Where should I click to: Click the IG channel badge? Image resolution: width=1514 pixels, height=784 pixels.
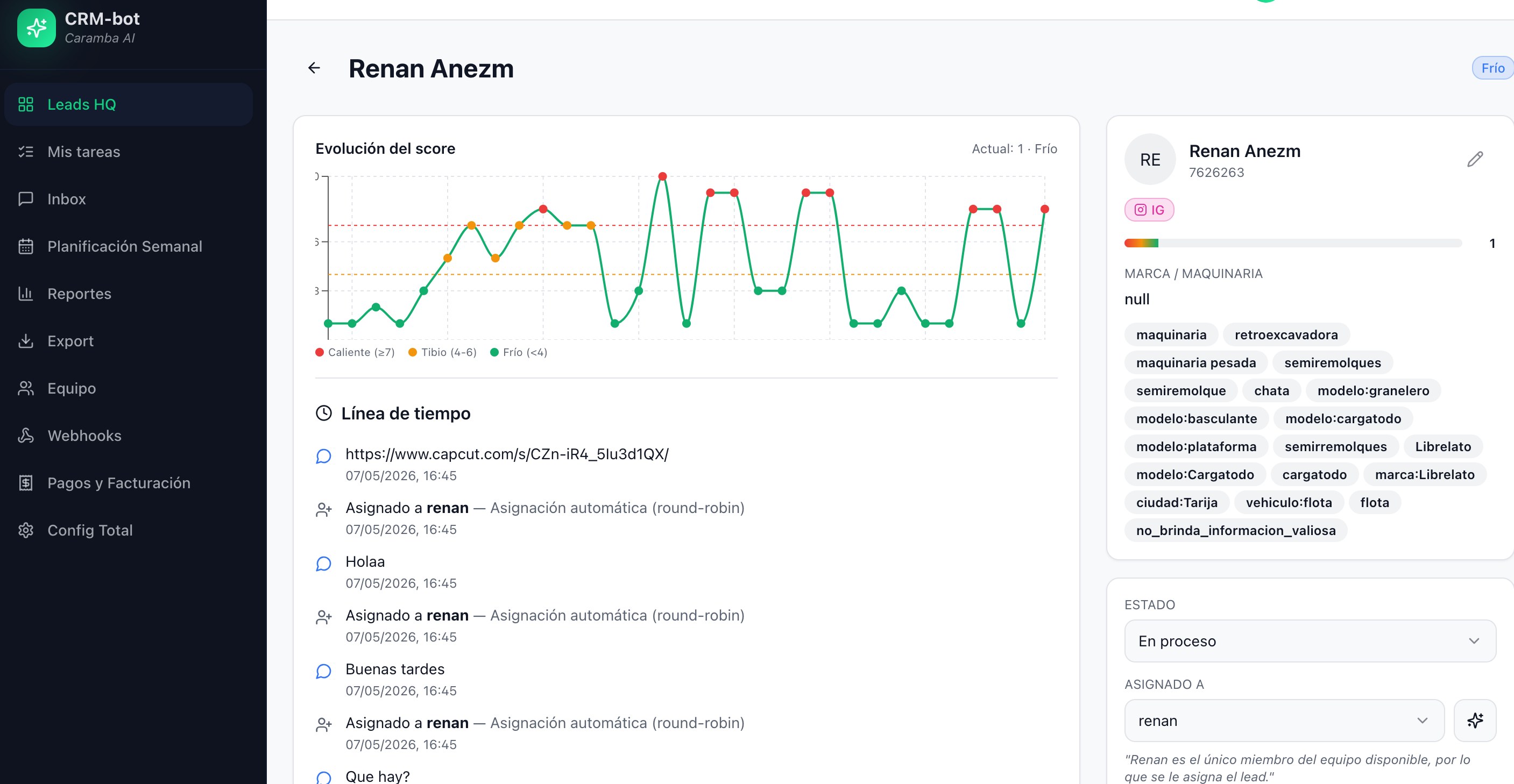[1149, 210]
